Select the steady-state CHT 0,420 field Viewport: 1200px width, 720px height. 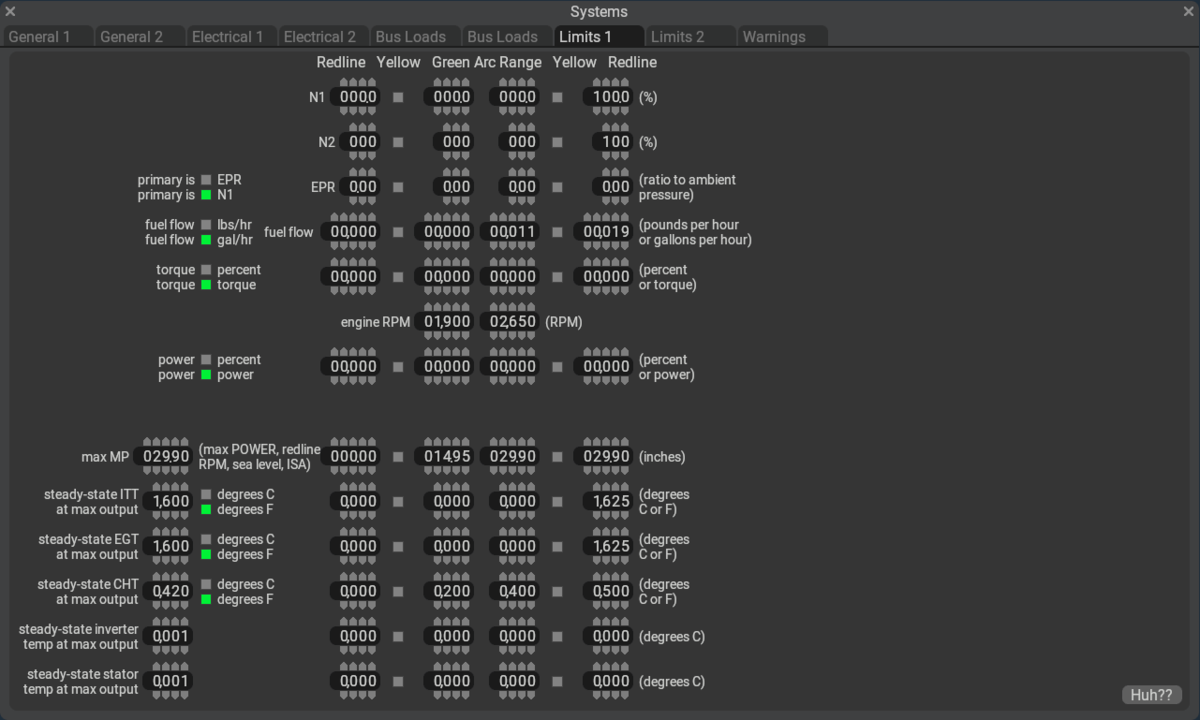pos(166,591)
